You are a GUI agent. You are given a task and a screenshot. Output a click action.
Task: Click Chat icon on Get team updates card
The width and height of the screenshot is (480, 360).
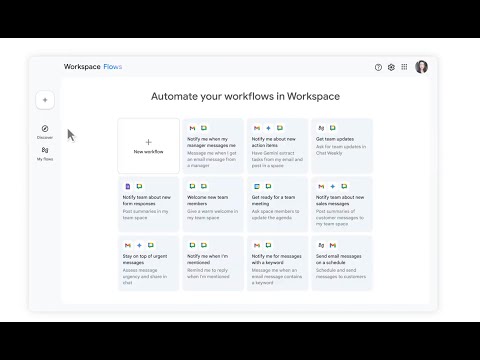click(333, 128)
